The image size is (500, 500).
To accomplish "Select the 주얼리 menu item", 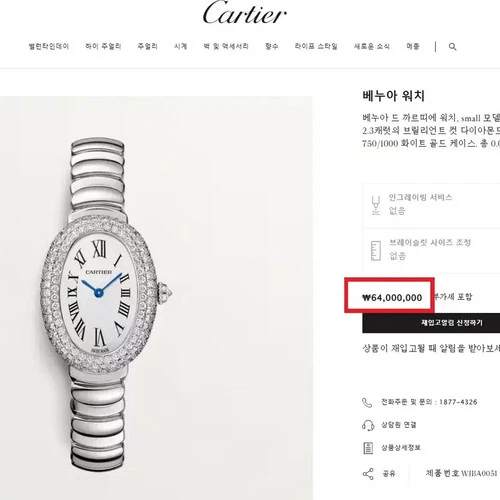I will pos(147,46).
